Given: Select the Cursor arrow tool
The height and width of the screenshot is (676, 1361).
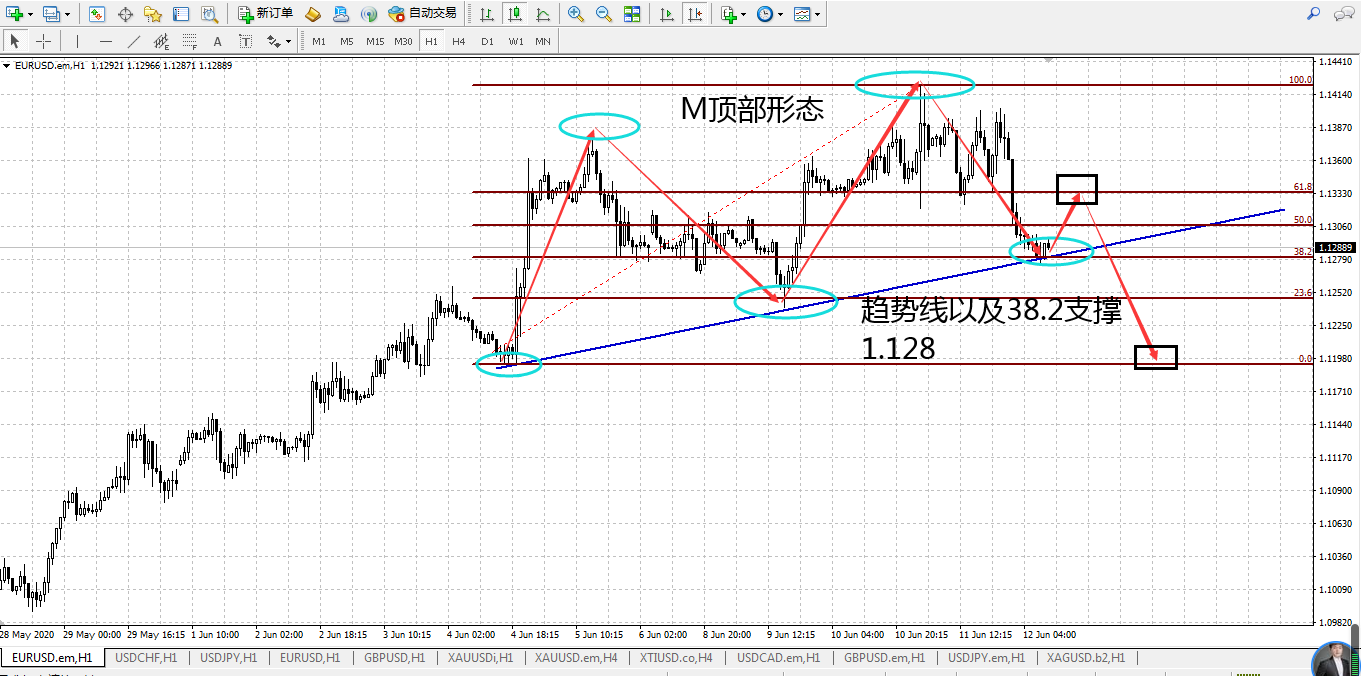Looking at the screenshot, I should tap(15, 41).
